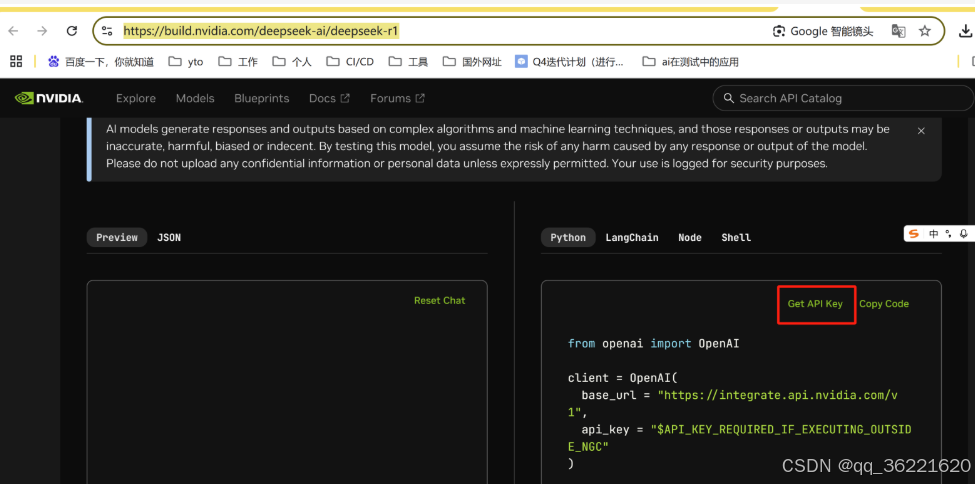
Task: Switch to the JSON tab
Action: (169, 238)
